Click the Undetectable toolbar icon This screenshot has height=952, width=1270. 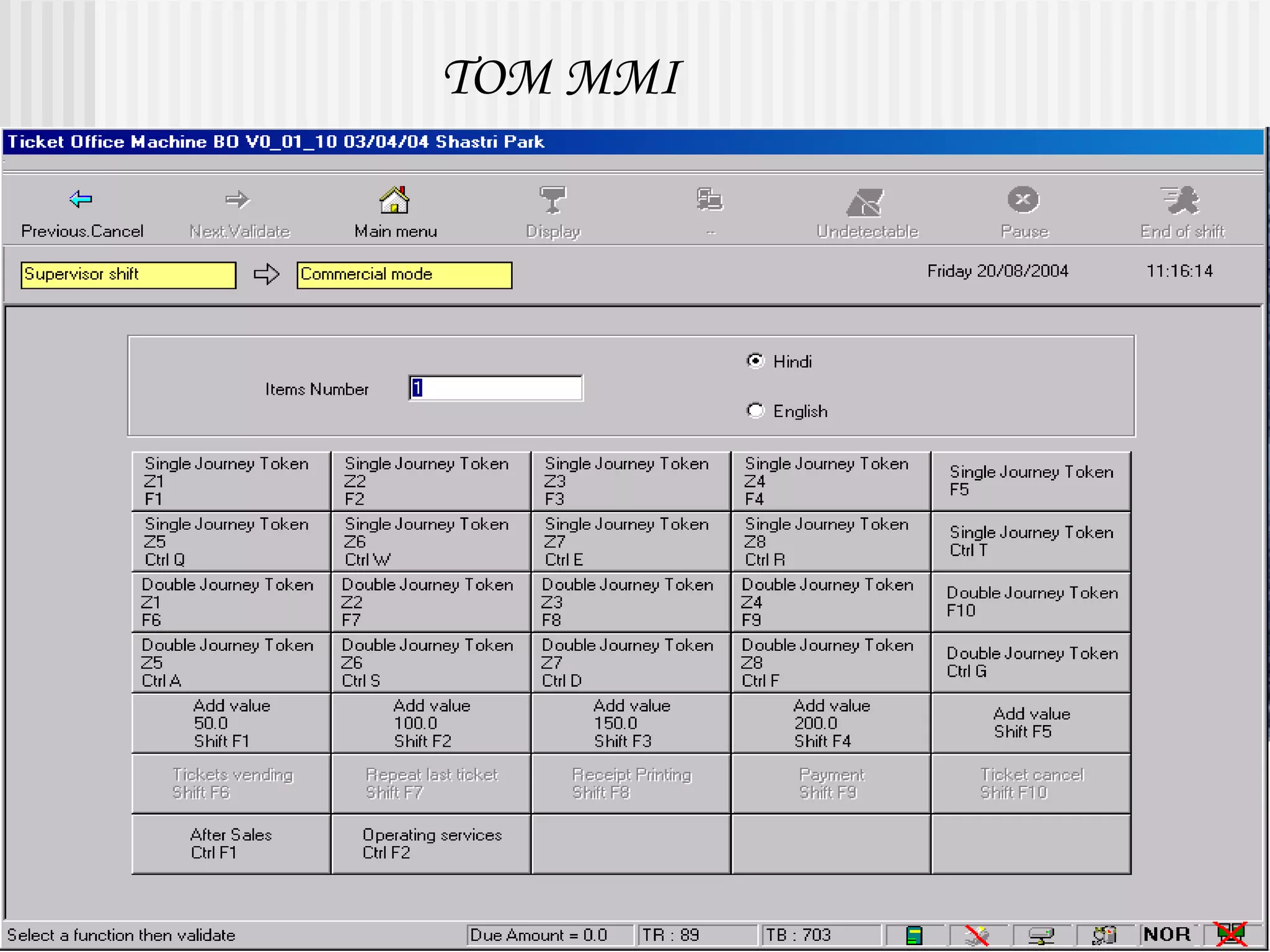866,203
